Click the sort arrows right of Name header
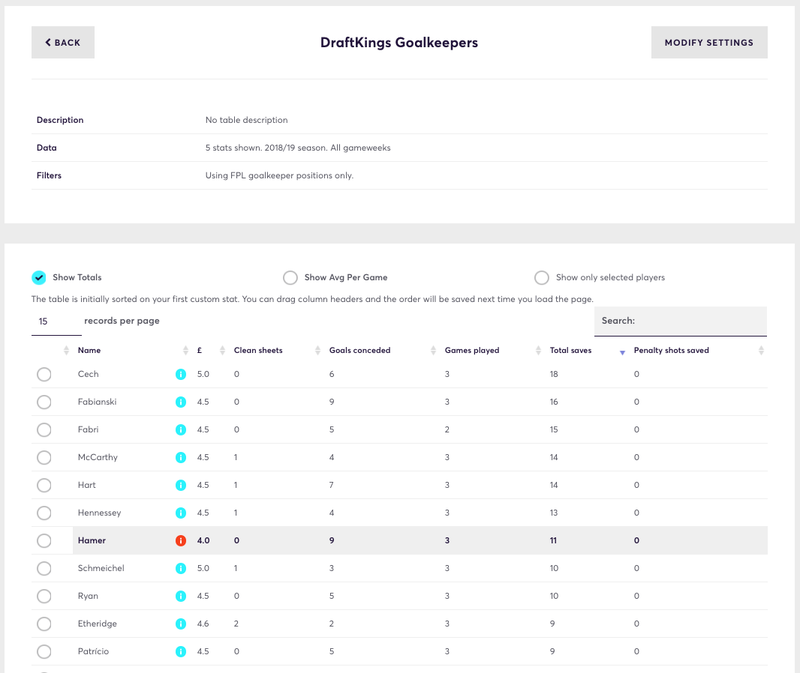 pyautogui.click(x=186, y=350)
